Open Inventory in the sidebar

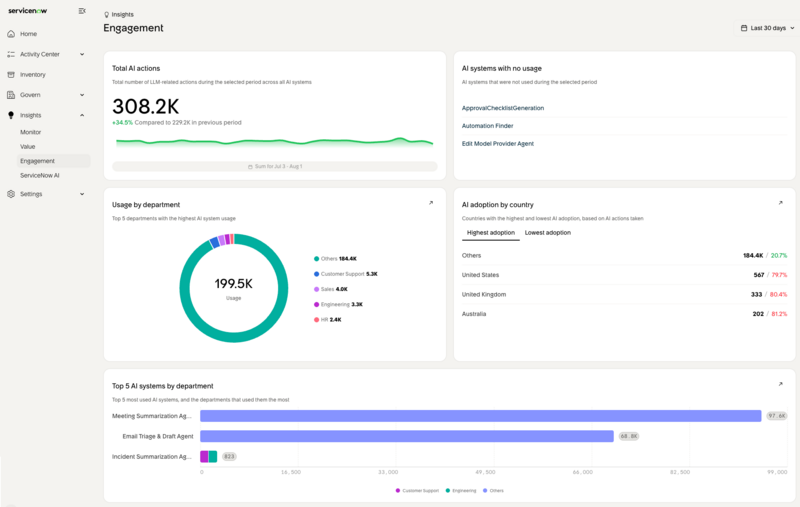[x=33, y=74]
